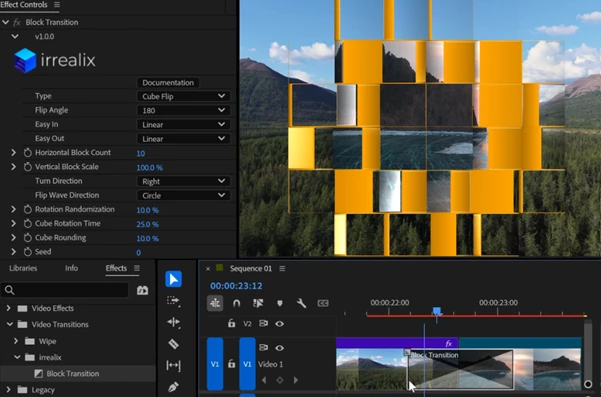Open the Effect Controls panel menu

coord(57,5)
